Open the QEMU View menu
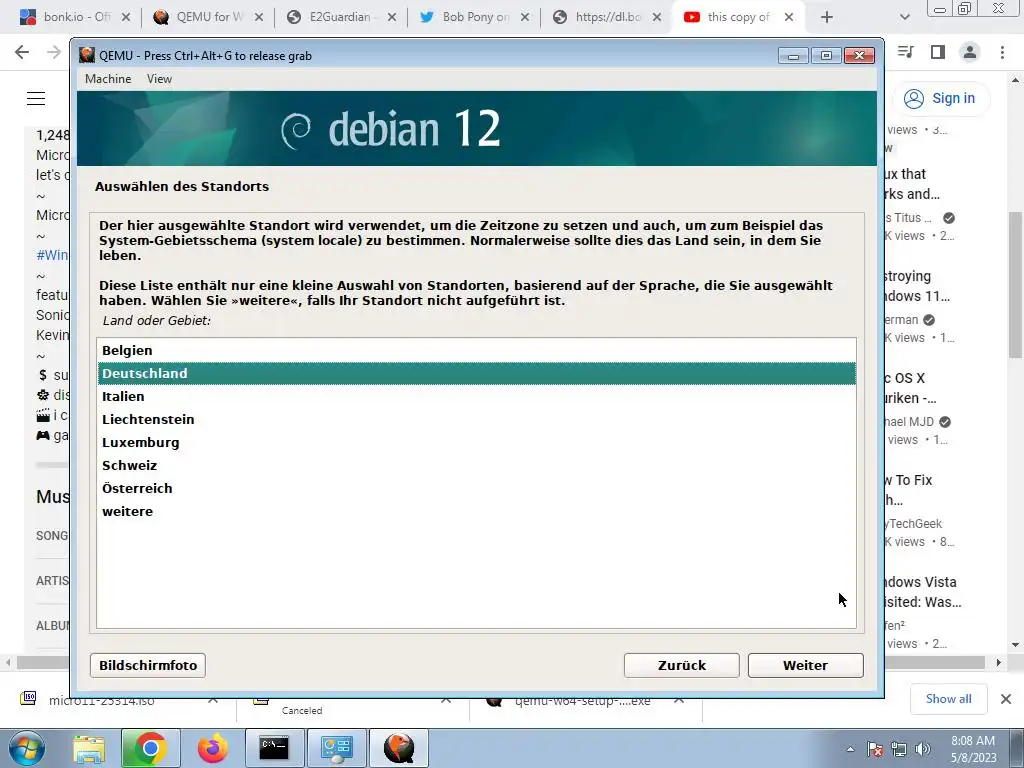Viewport: 1024px width, 768px height. [x=159, y=79]
